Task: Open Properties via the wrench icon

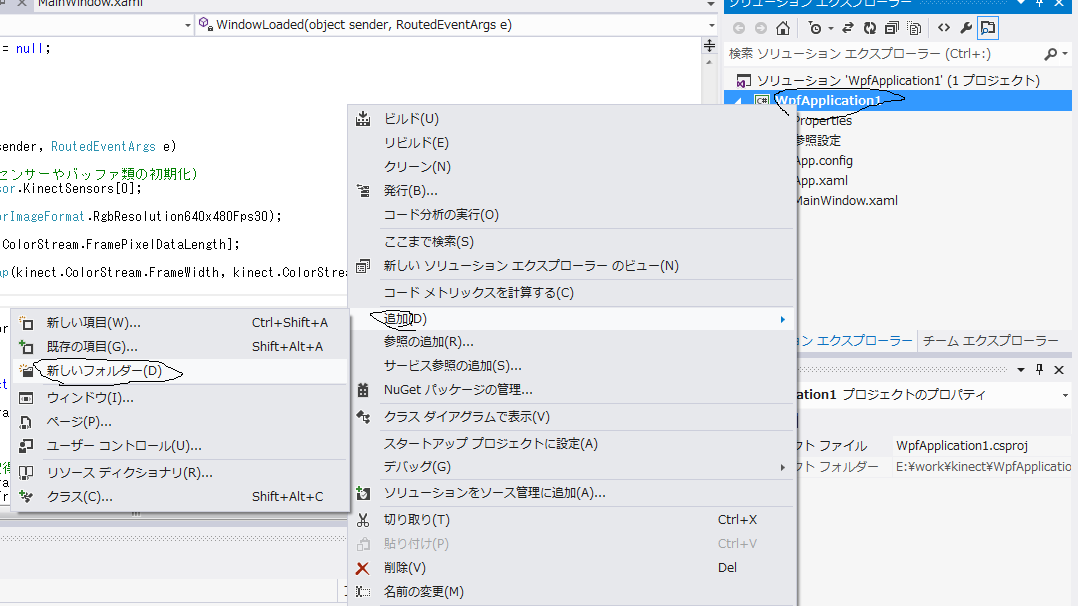Action: [x=966, y=28]
